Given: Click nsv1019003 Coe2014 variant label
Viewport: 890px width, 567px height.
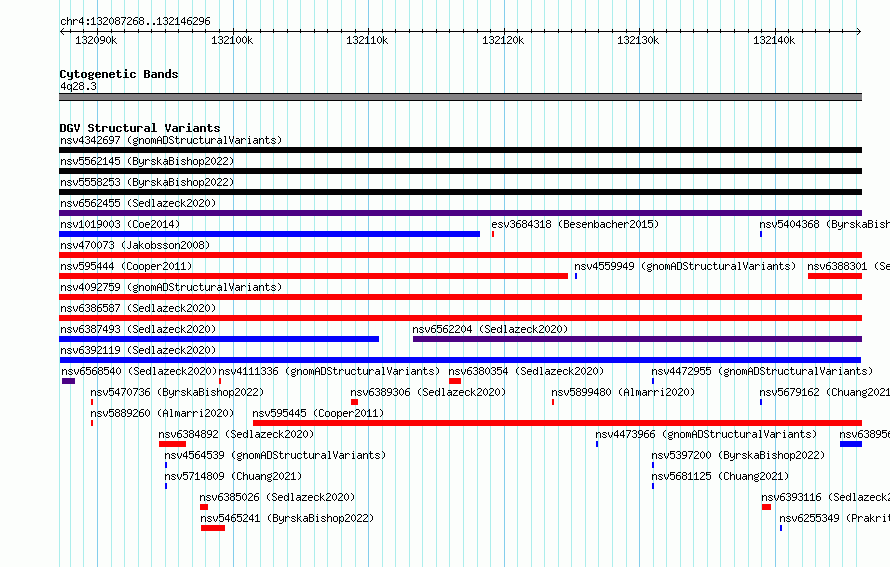Looking at the screenshot, I should tap(120, 224).
